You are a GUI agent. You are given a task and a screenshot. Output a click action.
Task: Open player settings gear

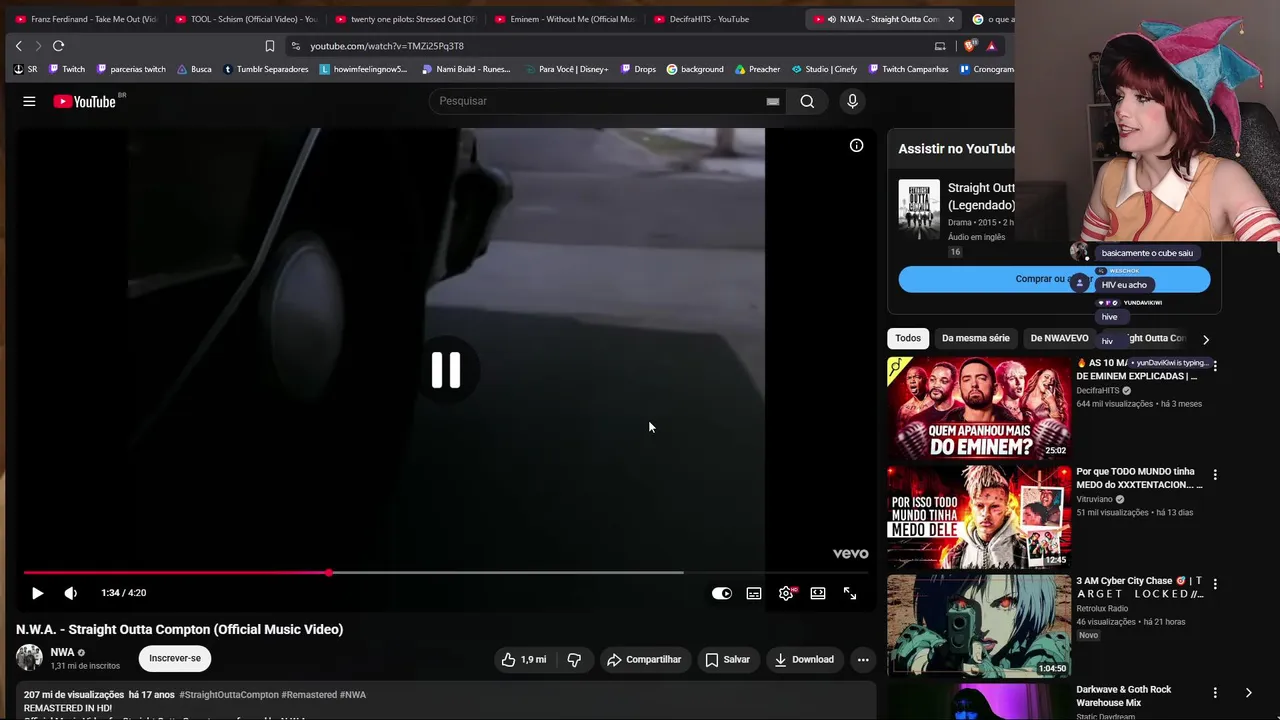click(786, 593)
